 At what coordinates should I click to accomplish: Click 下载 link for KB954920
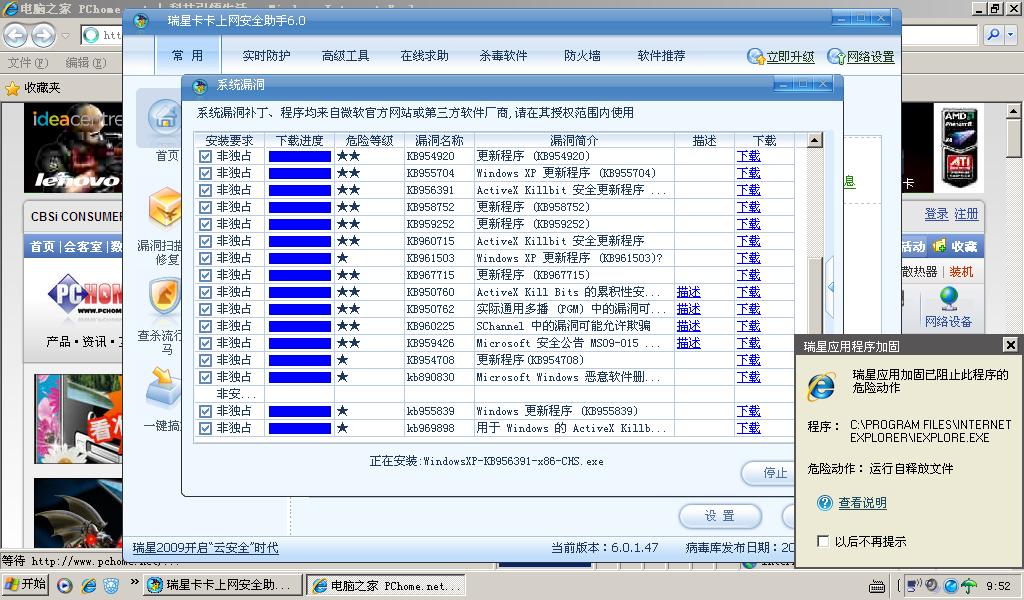click(748, 156)
